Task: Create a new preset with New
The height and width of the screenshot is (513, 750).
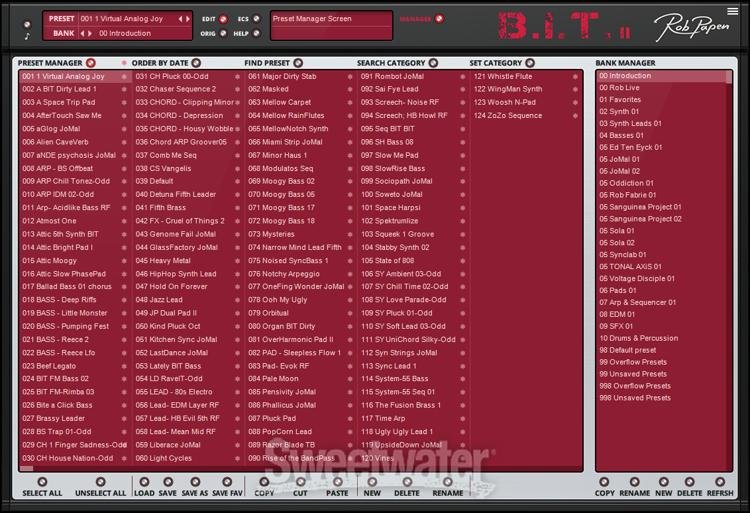Action: coord(372,482)
